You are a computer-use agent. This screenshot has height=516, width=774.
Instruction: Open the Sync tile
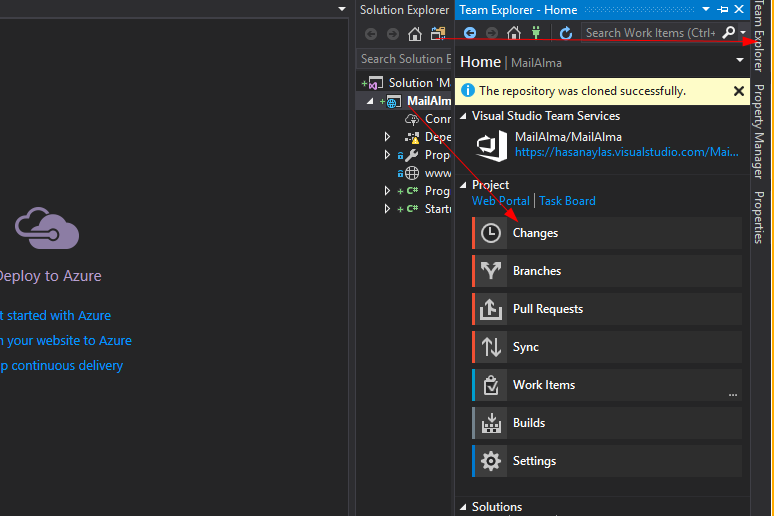(607, 347)
